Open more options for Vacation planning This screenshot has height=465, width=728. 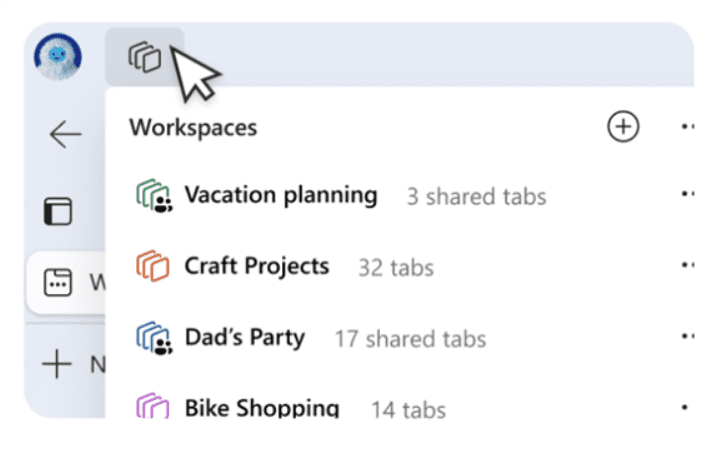pyautogui.click(x=687, y=195)
